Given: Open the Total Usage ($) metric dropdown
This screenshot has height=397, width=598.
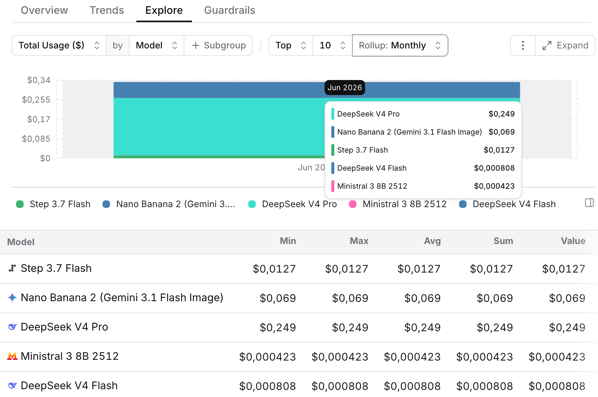Looking at the screenshot, I should coord(59,45).
